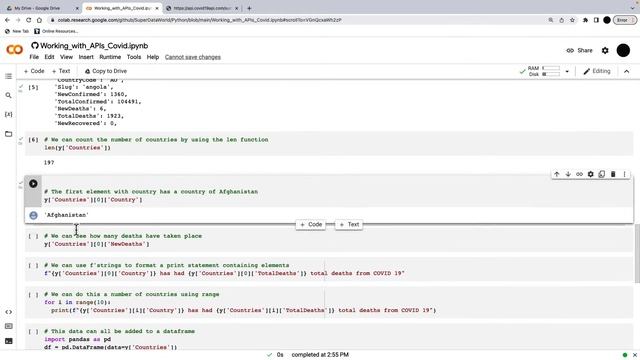Open the RAM and Disk resources dropdown arrow
This screenshot has height=360, width=640.
click(567, 71)
